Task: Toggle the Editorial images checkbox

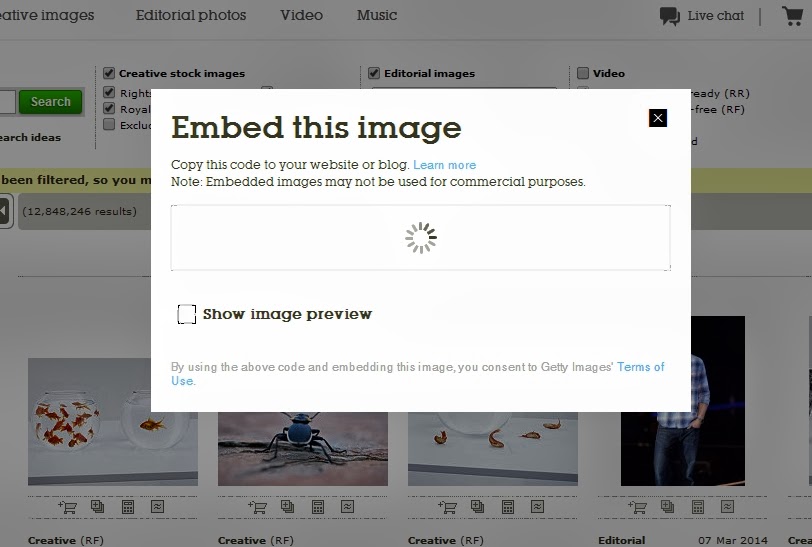Action: click(x=374, y=73)
